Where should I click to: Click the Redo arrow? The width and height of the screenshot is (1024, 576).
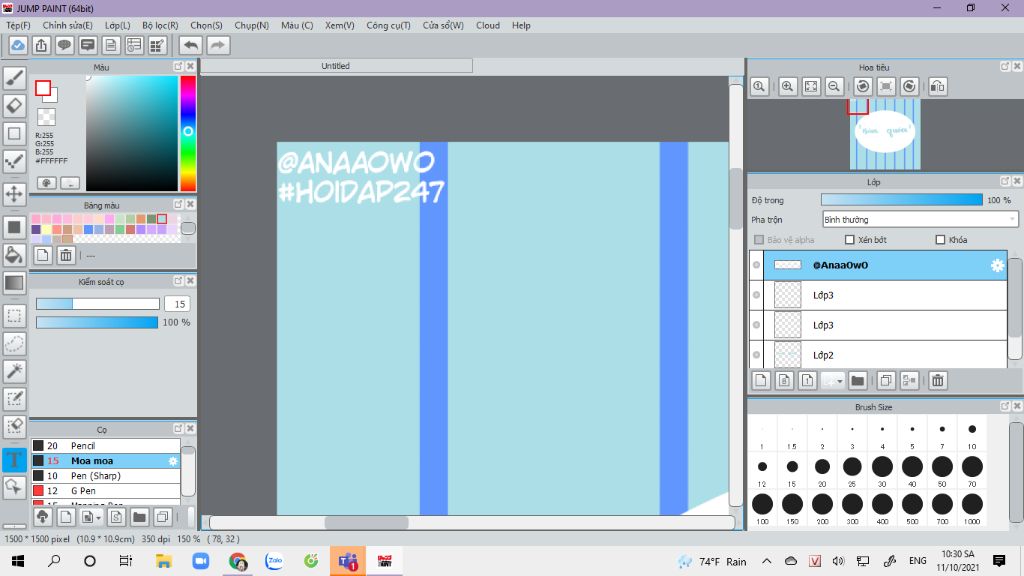click(x=218, y=45)
